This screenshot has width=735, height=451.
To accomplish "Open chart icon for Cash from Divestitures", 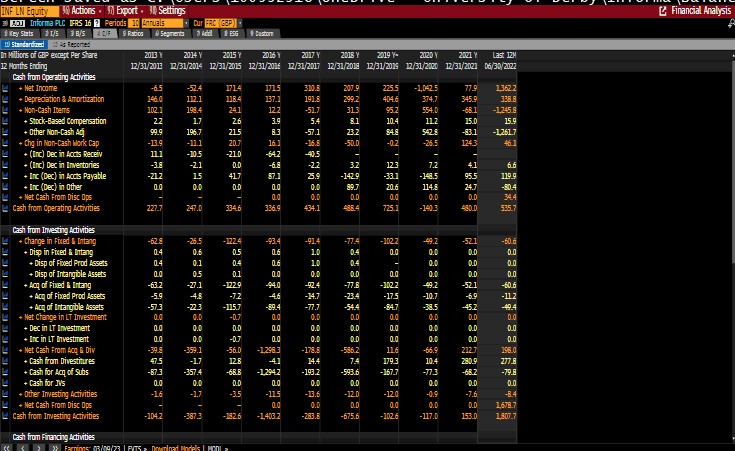I will click(5, 361).
